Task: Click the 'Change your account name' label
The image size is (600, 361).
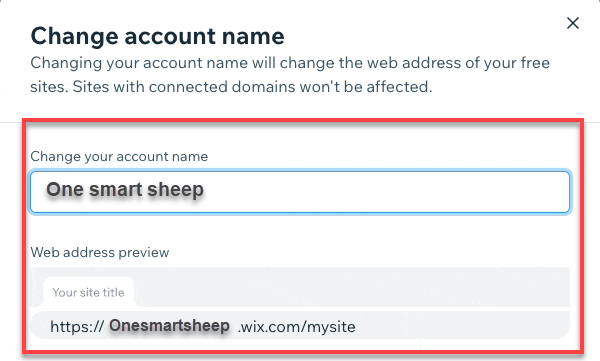Action: 119,156
